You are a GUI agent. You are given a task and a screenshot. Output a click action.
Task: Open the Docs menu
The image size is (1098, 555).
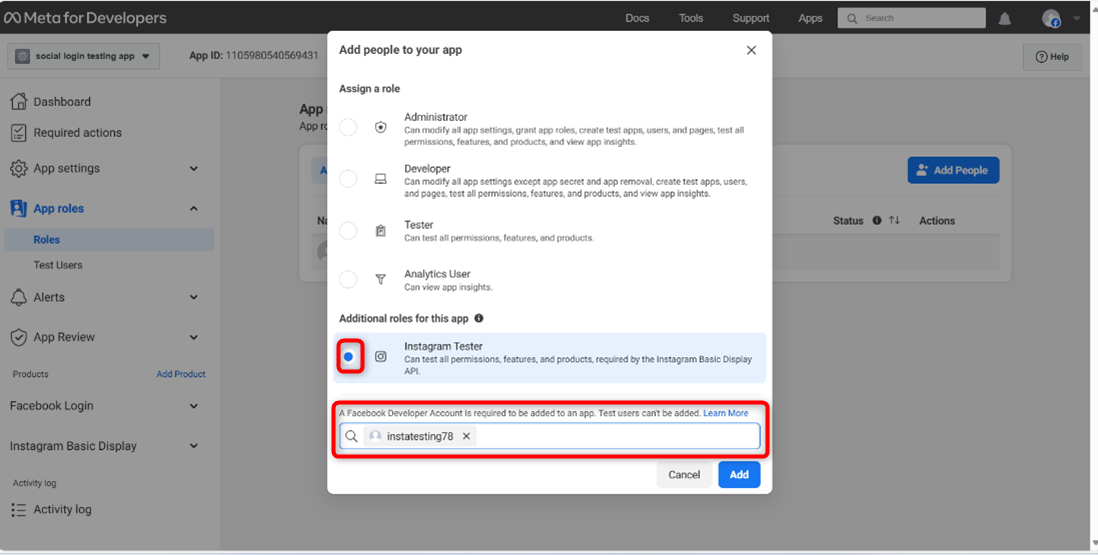(x=637, y=18)
